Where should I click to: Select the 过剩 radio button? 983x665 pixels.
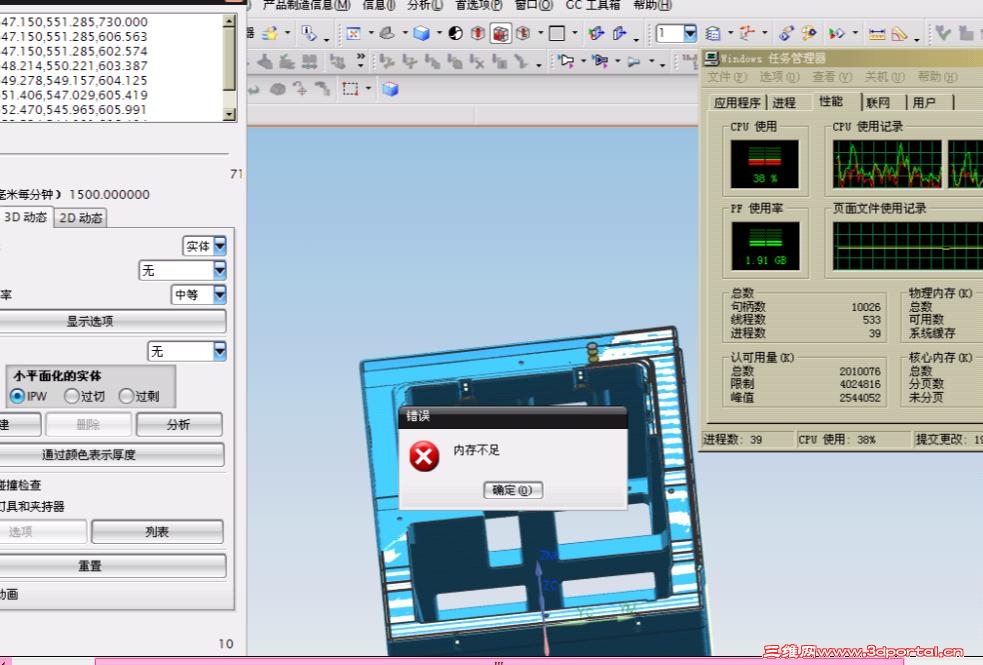pyautogui.click(x=126, y=396)
